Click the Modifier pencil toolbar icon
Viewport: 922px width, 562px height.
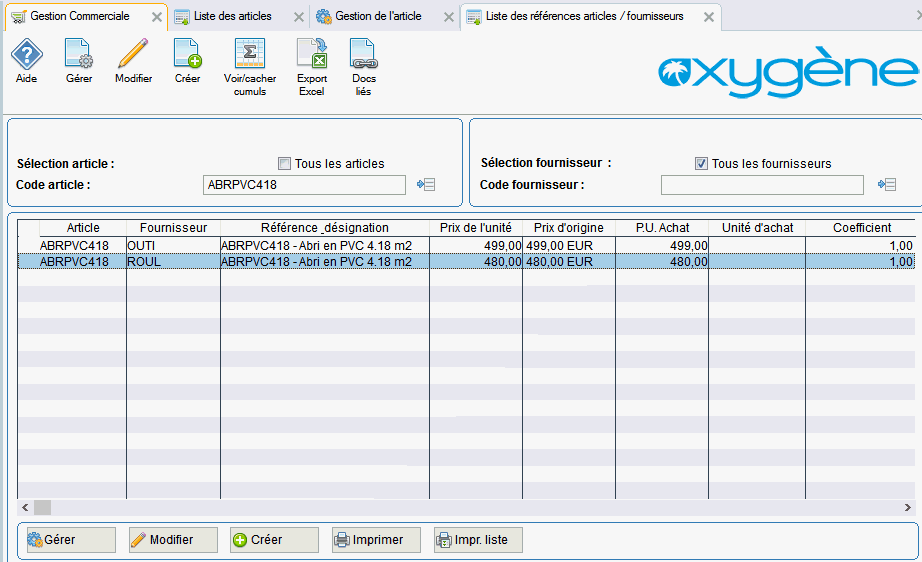[x=133, y=55]
